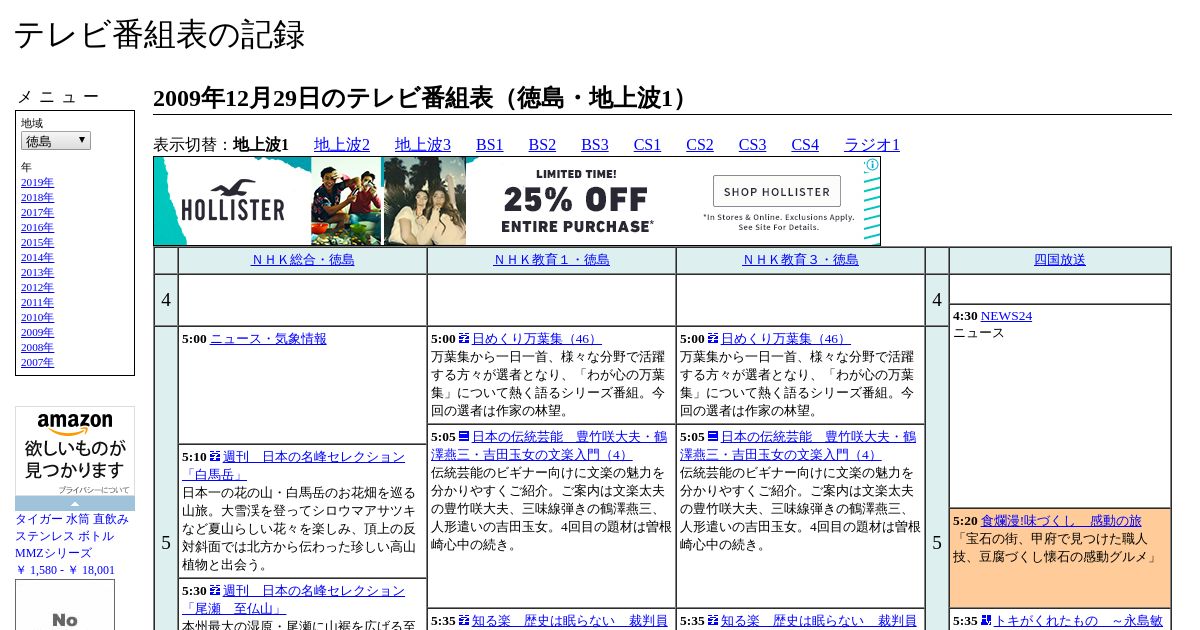Click the タイガー 水筒 Amazon product link
The height and width of the screenshot is (630, 1200).
pyautogui.click(x=72, y=544)
